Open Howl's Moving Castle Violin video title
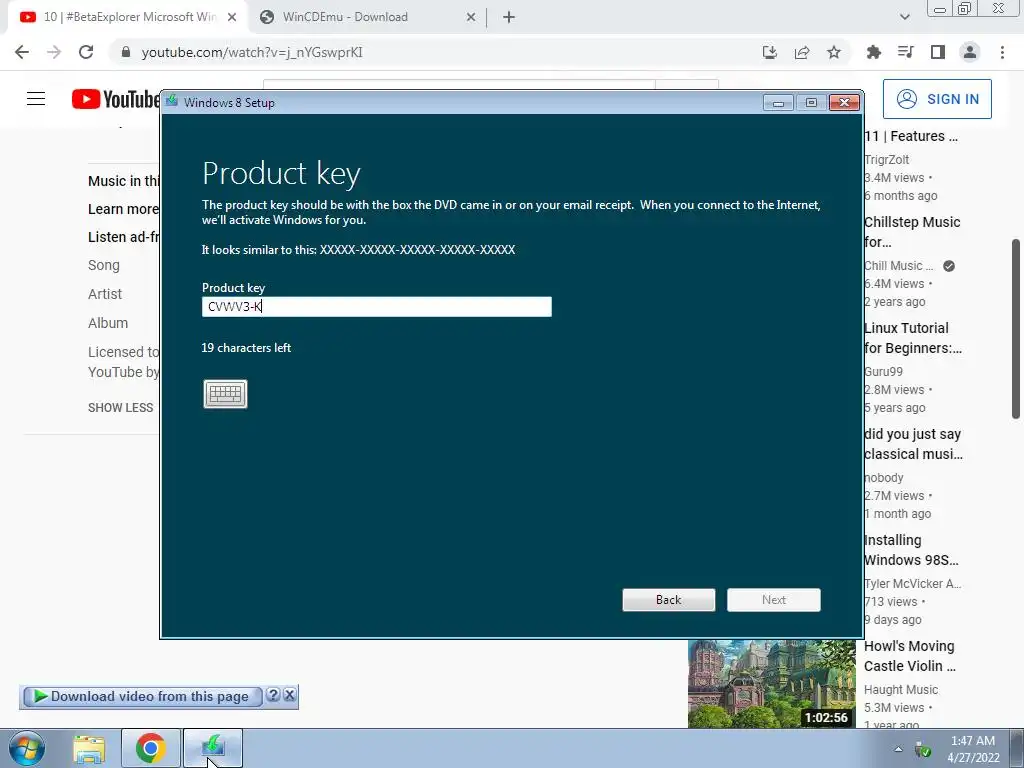Viewport: 1024px width, 768px height. click(910, 656)
